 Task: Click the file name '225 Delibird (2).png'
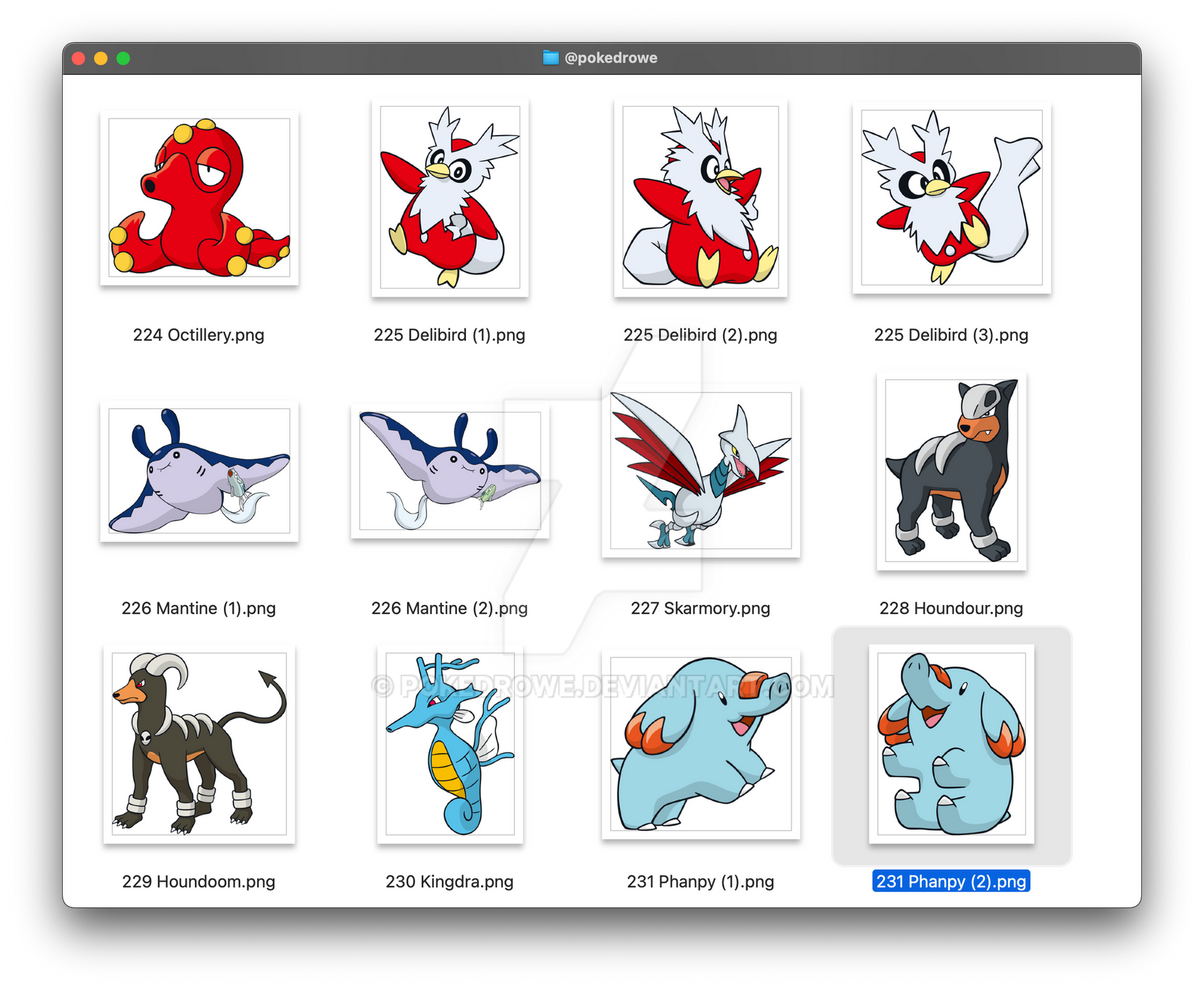coord(700,335)
